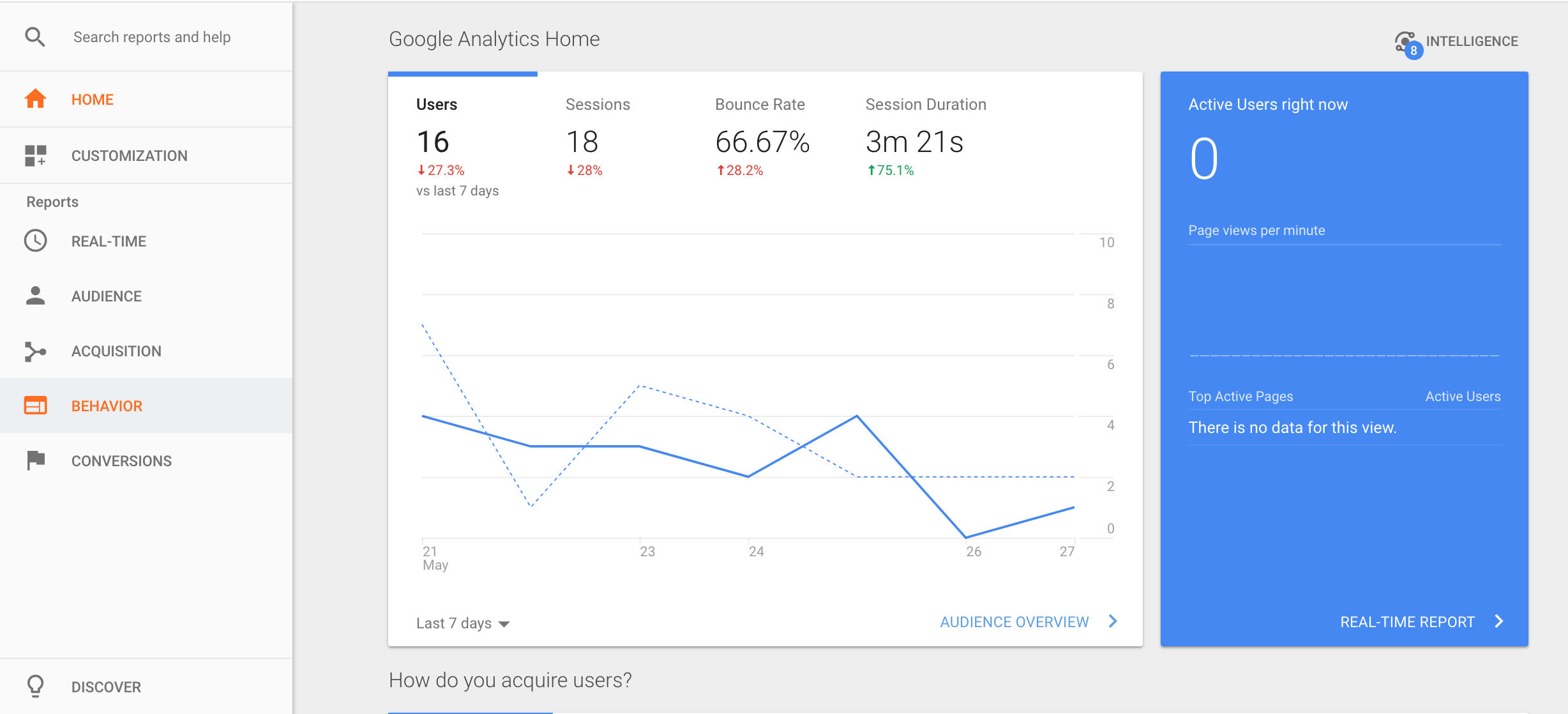1568x714 pixels.
Task: Expand CONVERSIONS reports
Action: pyautogui.click(x=146, y=460)
